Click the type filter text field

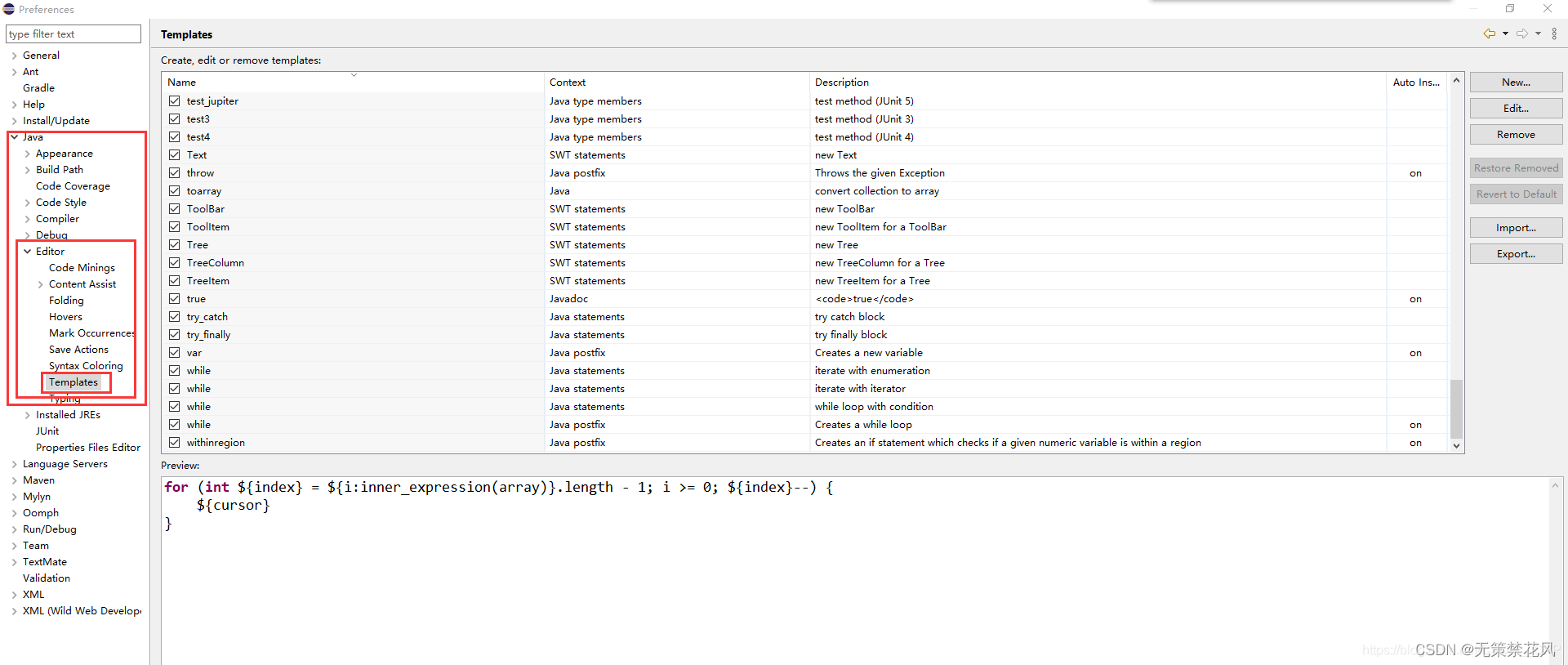tap(73, 34)
